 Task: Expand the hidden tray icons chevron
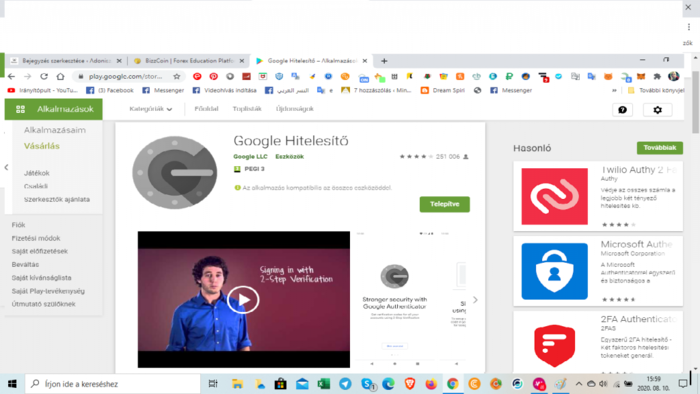point(579,384)
